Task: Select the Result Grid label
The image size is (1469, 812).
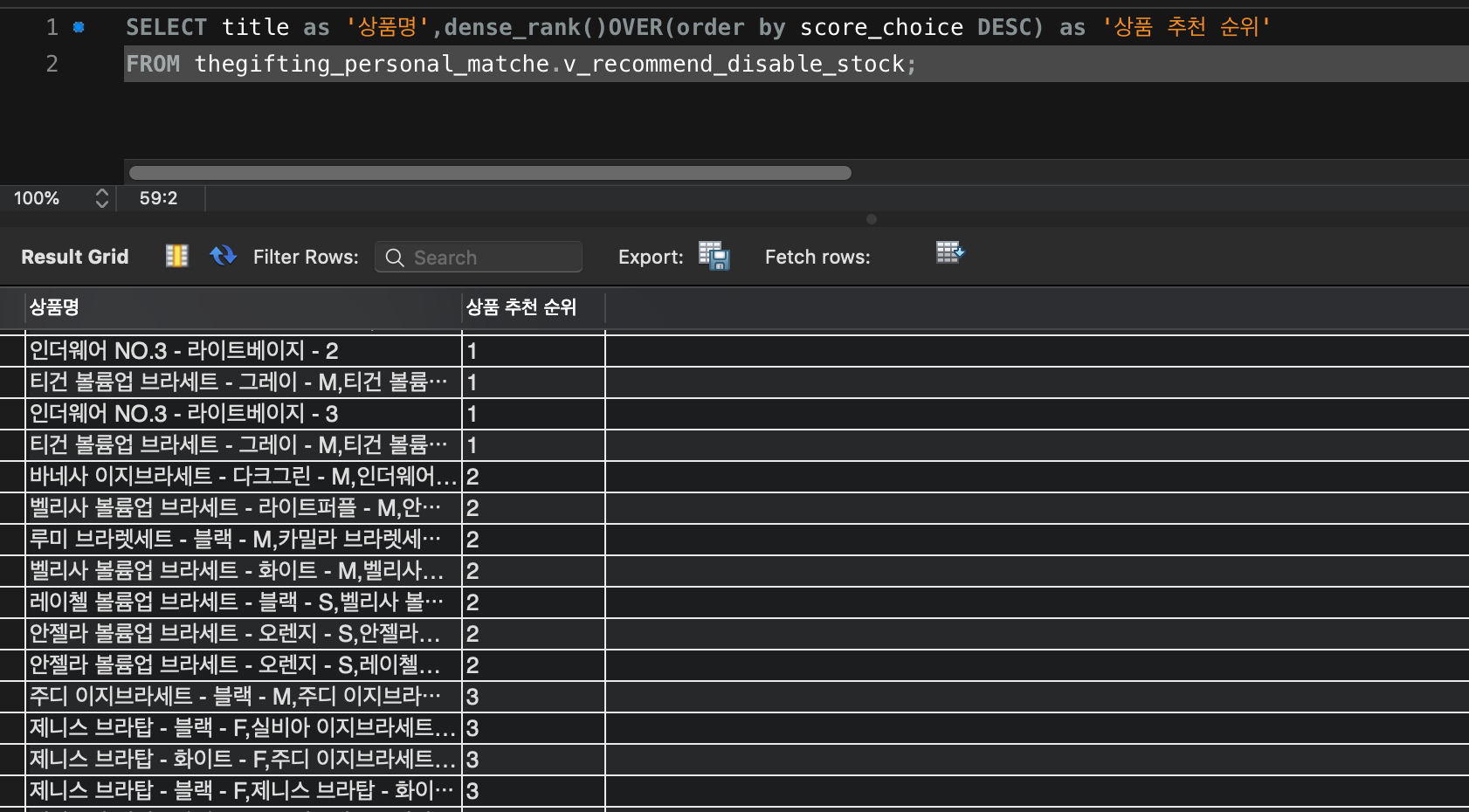Action: (75, 257)
